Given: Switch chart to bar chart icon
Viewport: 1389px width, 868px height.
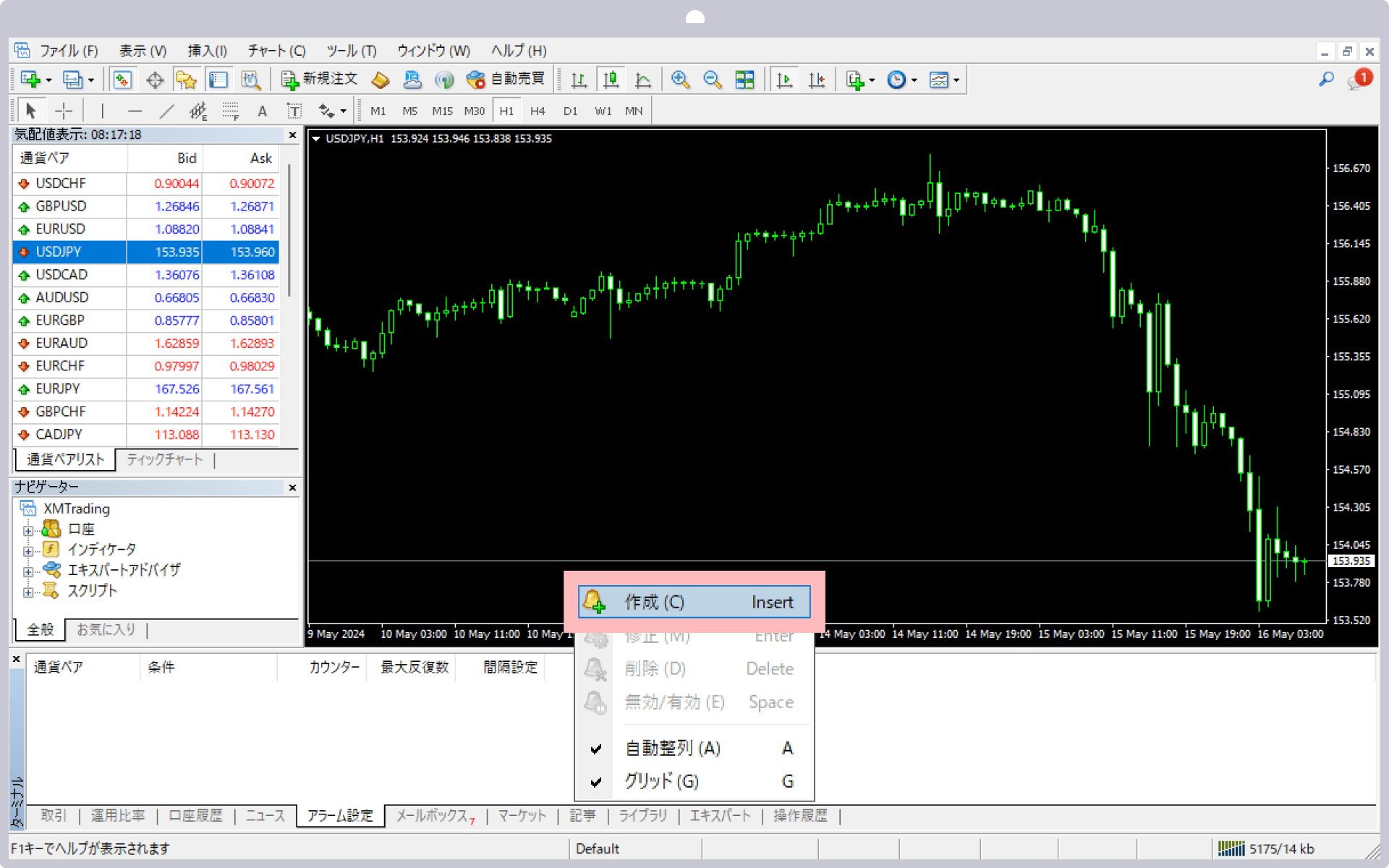Looking at the screenshot, I should tap(579, 80).
